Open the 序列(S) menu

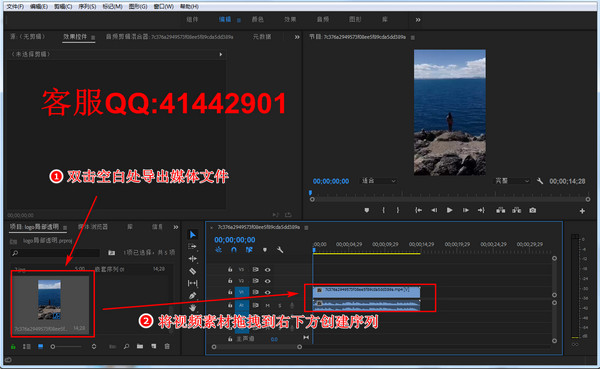[x=87, y=7]
